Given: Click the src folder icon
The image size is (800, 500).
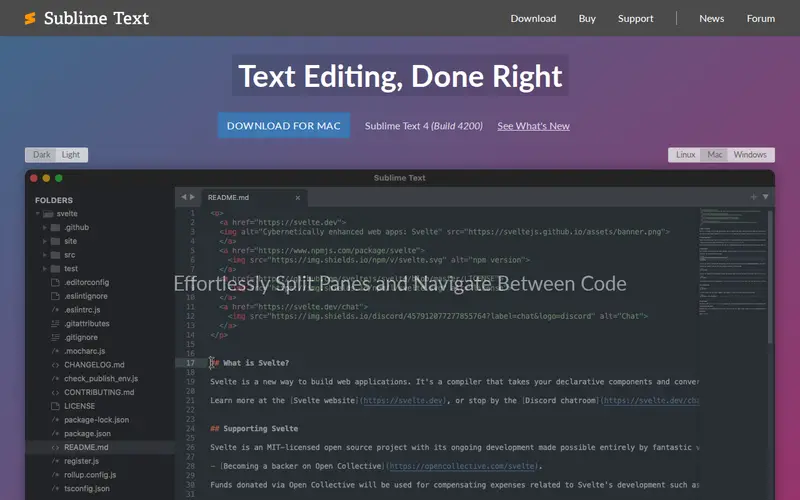Looking at the screenshot, I should 55,255.
